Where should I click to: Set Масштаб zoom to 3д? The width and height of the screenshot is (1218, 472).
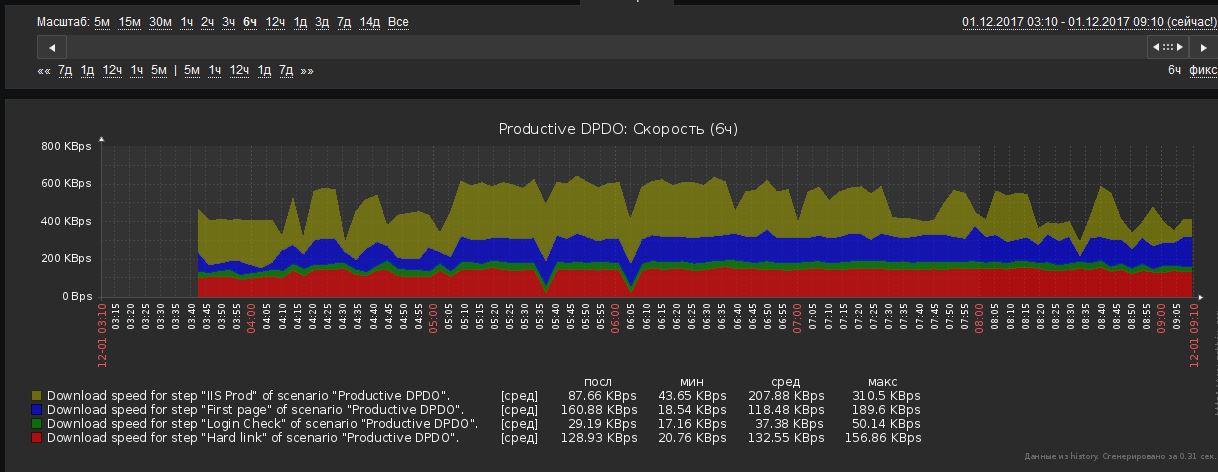322,22
